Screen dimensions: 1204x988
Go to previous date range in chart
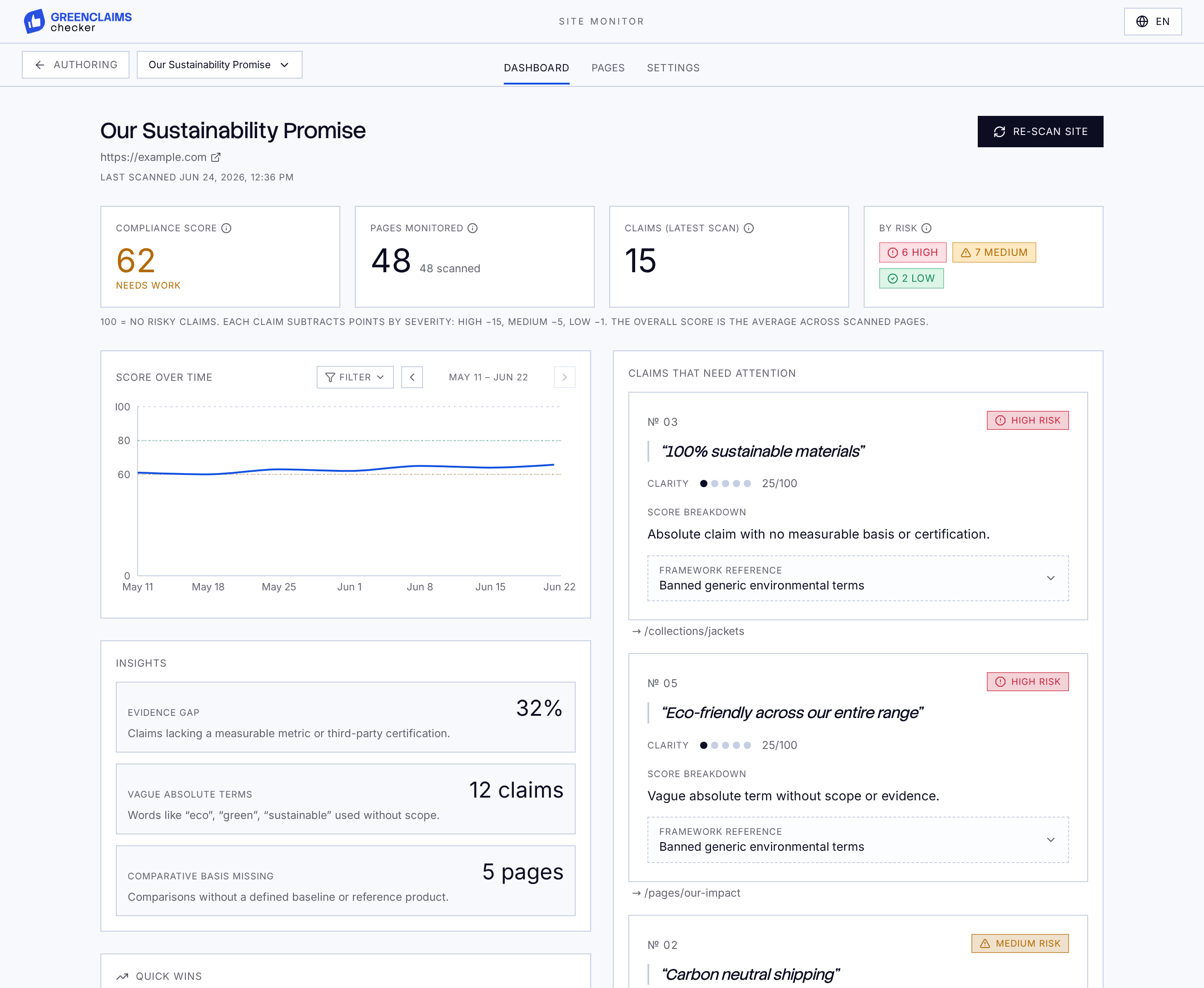[412, 377]
